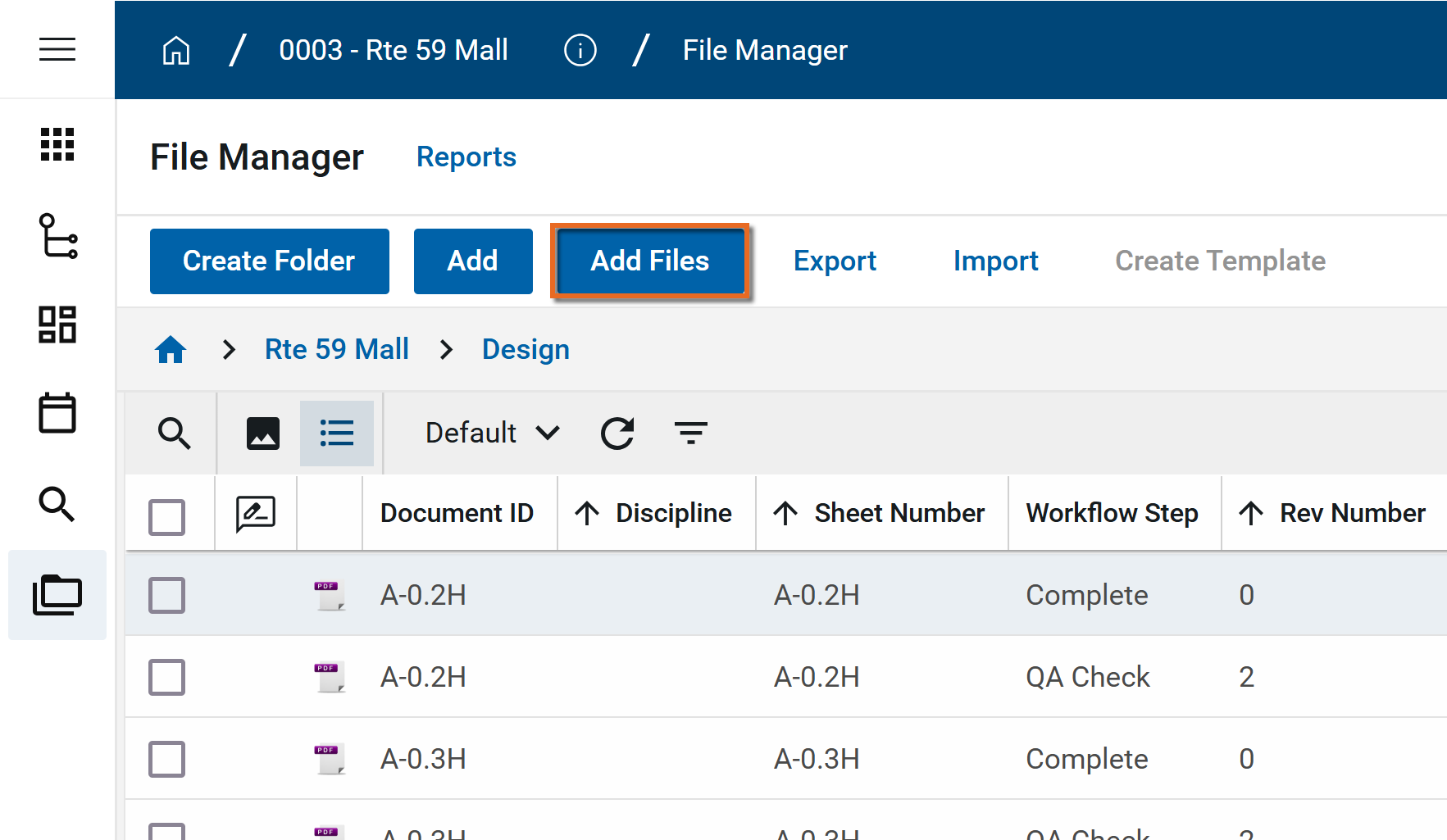This screenshot has height=840, width=1447.
Task: Expand the Default view dropdown
Action: 492,433
